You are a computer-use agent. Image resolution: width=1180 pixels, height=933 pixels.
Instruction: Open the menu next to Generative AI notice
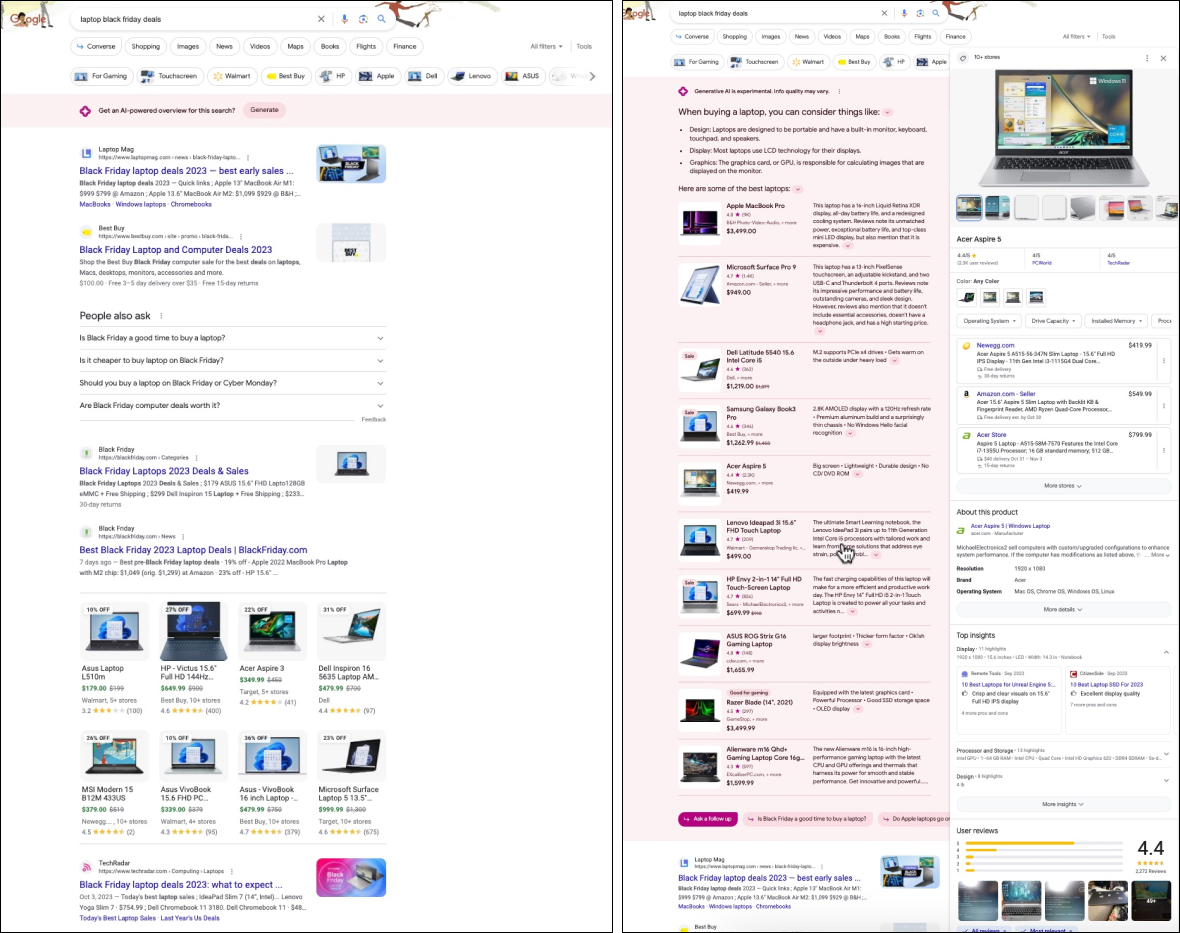(x=839, y=91)
